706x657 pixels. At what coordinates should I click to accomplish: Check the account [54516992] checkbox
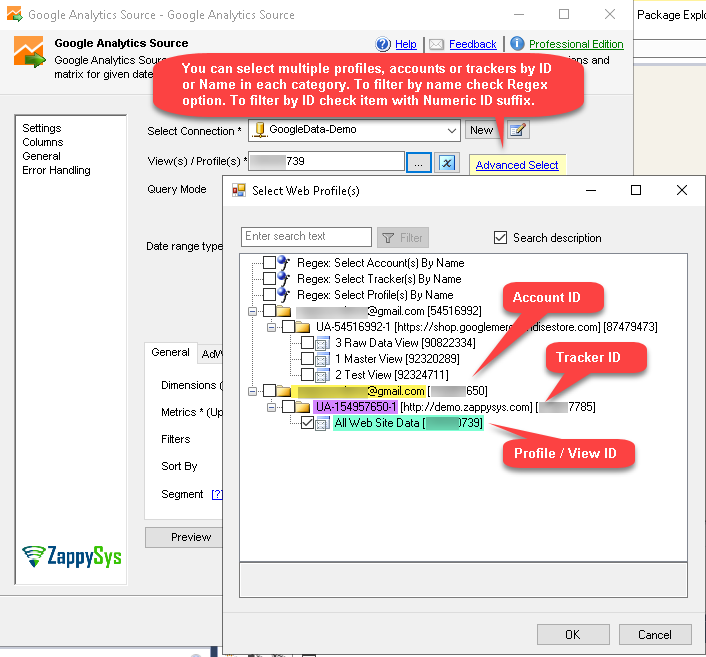269,310
